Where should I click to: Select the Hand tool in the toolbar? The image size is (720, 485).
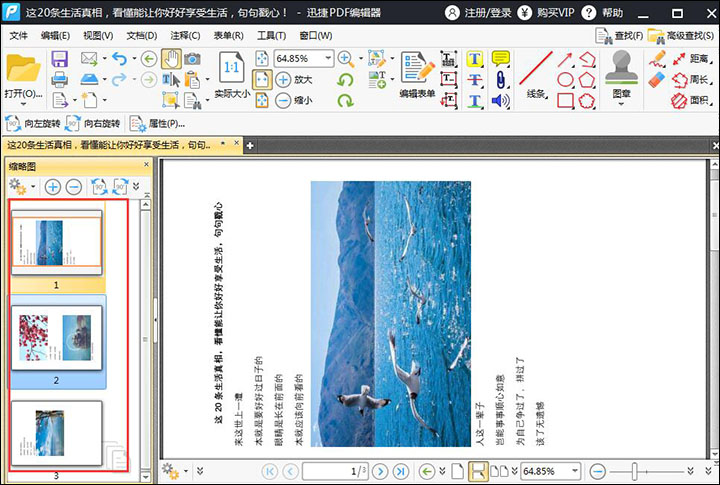pos(171,59)
